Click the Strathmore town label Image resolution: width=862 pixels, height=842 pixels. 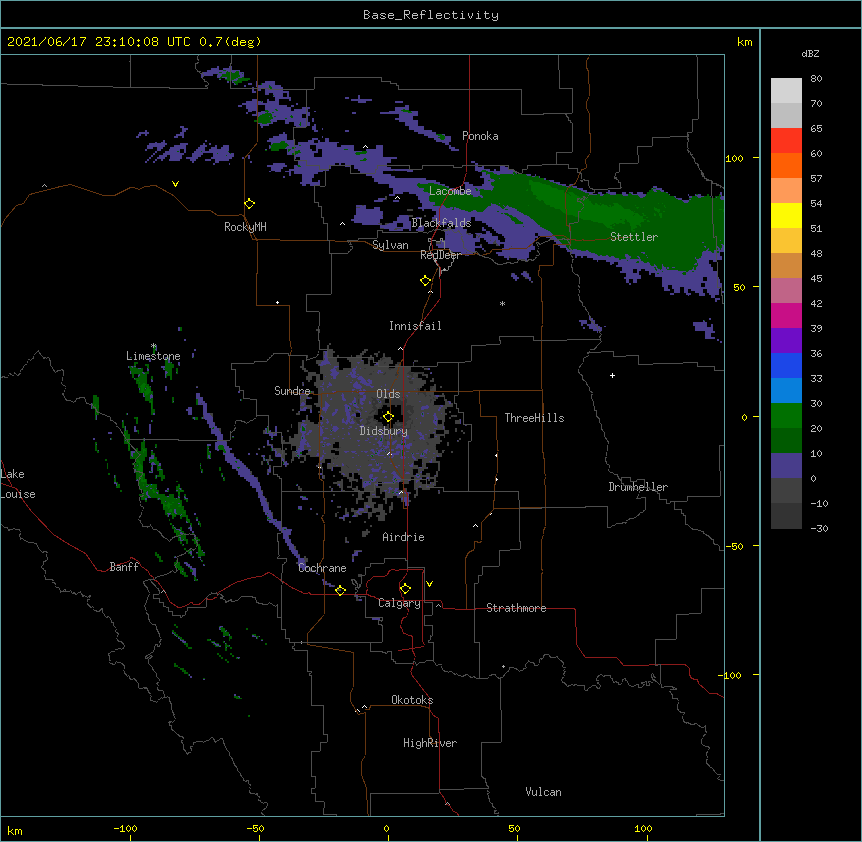click(516, 608)
